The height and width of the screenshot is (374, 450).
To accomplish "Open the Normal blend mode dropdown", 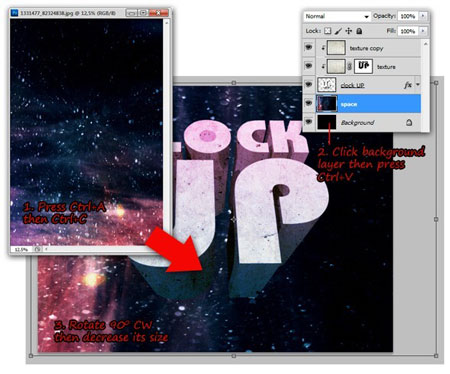I will click(337, 16).
